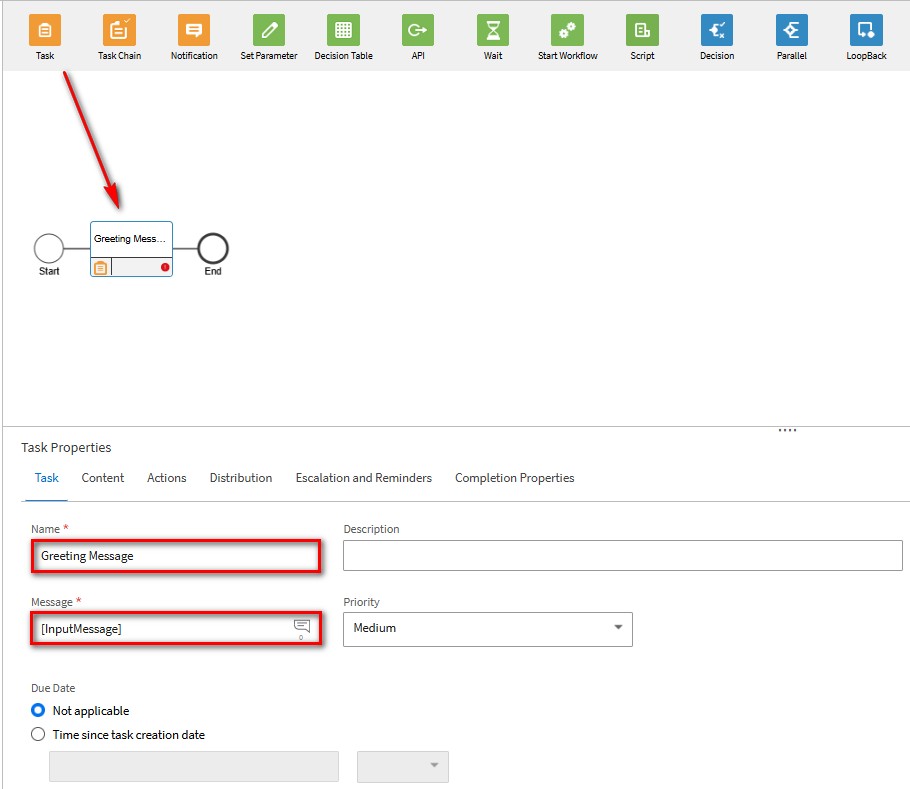Screen dimensions: 910x789
Task: Select the LoopBack activity icon
Action: coord(866,30)
